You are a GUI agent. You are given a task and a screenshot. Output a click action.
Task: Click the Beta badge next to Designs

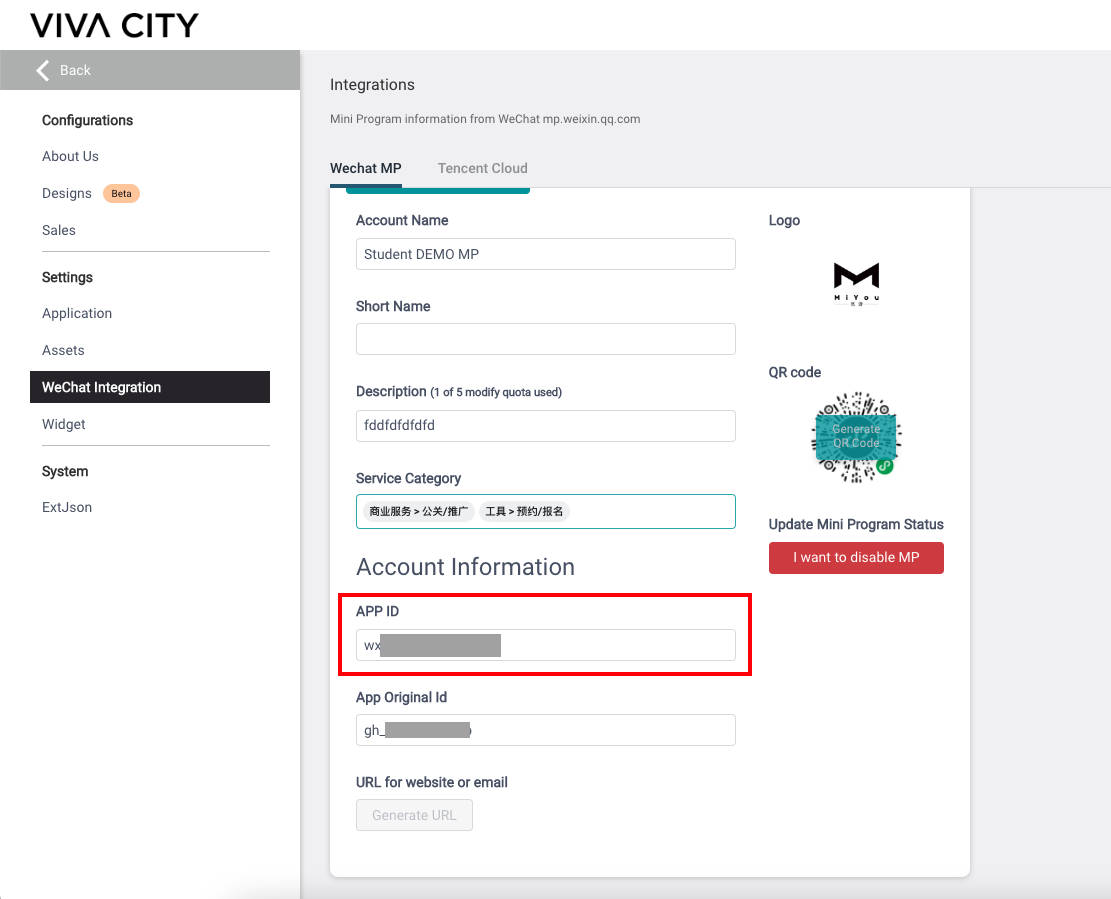coord(121,193)
